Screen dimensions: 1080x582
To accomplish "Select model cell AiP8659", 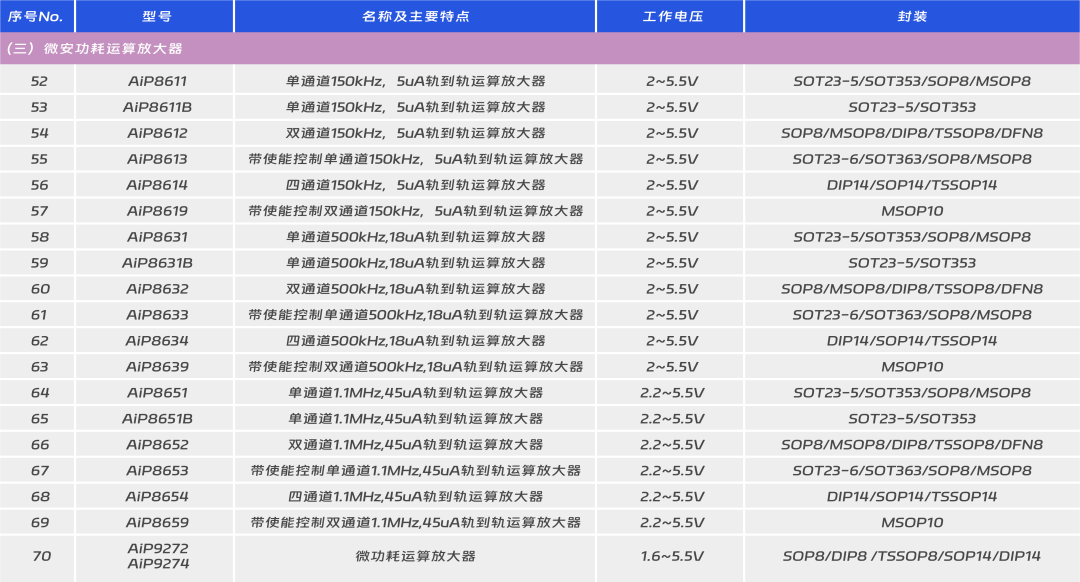I will pos(157,522).
